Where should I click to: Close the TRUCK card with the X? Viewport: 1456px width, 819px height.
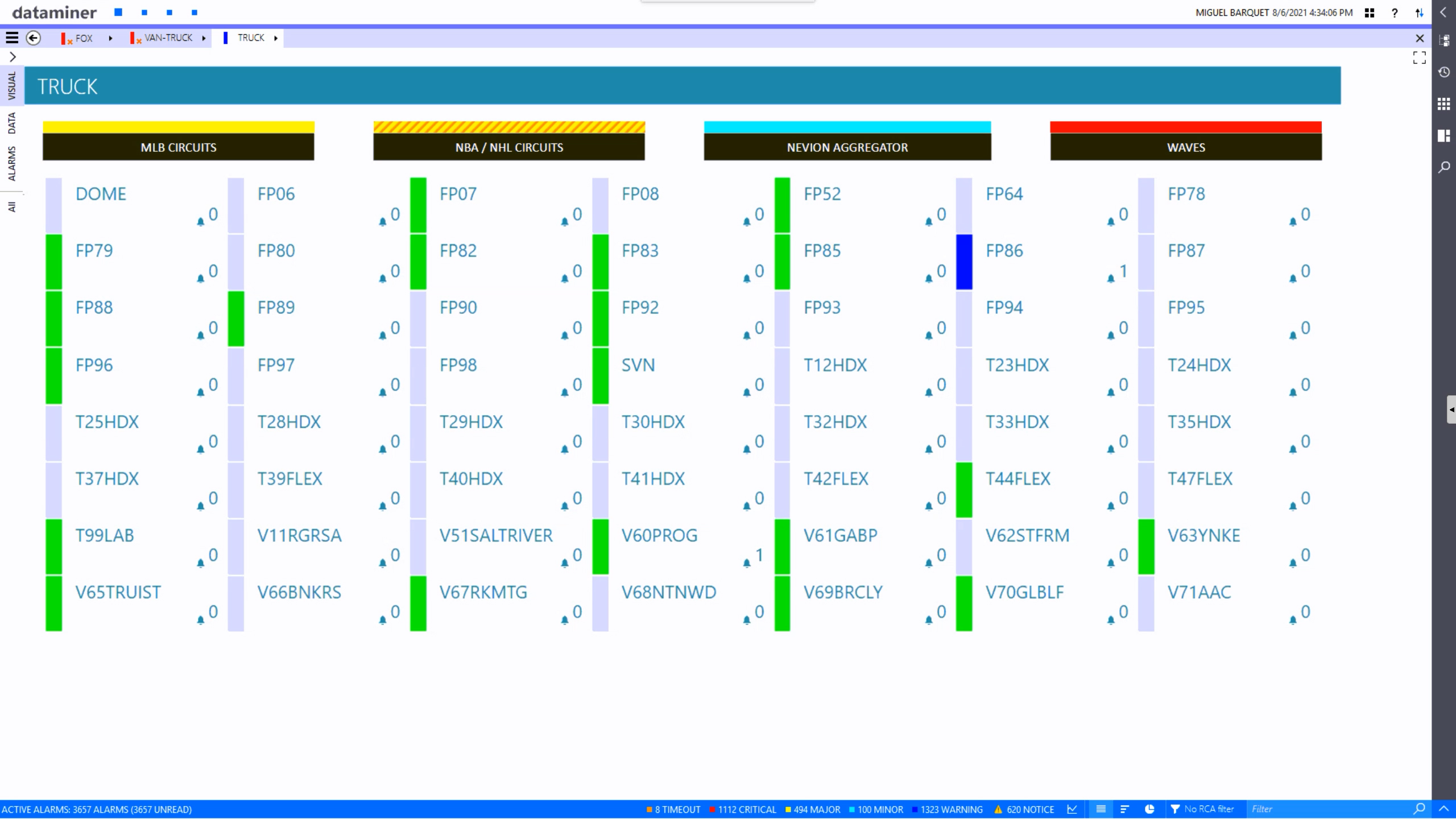[x=1420, y=38]
